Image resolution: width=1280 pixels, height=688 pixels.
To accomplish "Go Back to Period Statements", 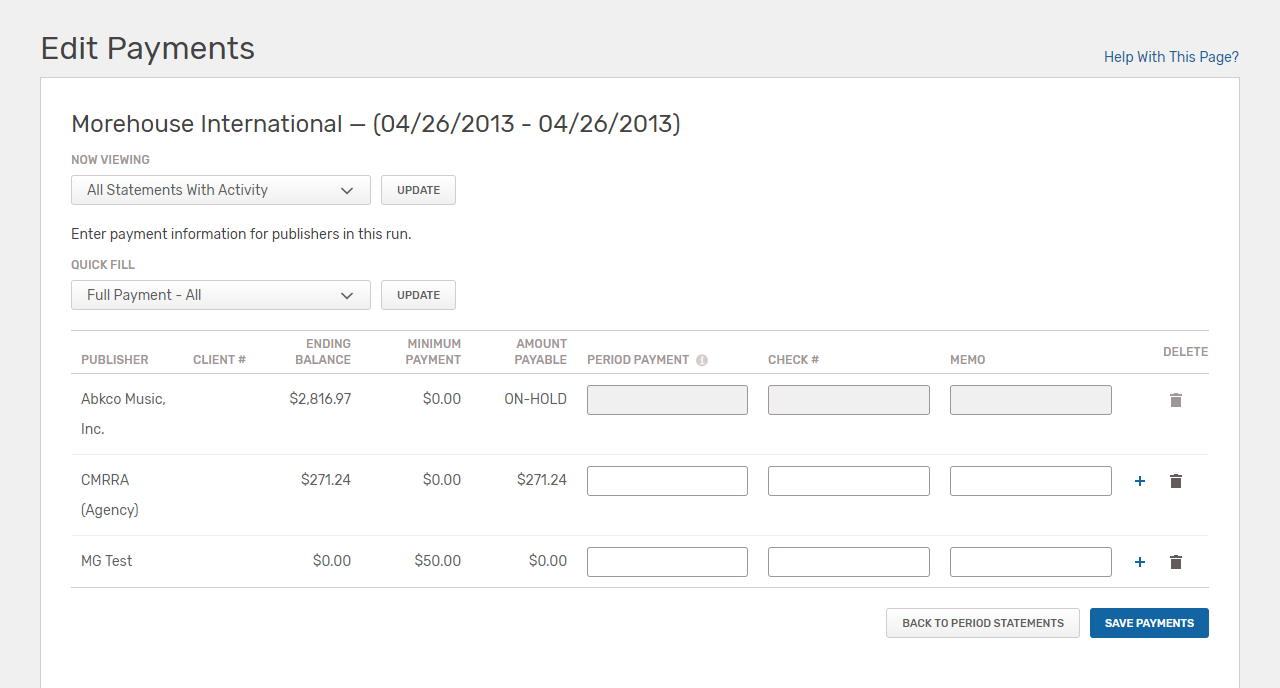I will click(983, 623).
